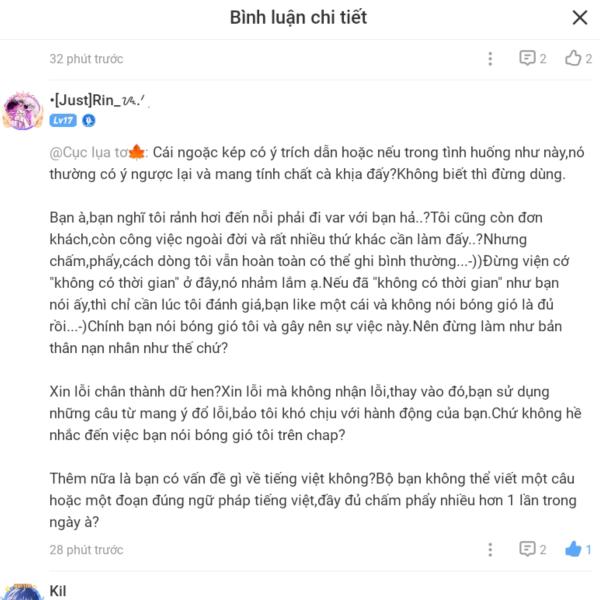
Task: Tap the maple leaf emoji in mention
Action: point(137,152)
